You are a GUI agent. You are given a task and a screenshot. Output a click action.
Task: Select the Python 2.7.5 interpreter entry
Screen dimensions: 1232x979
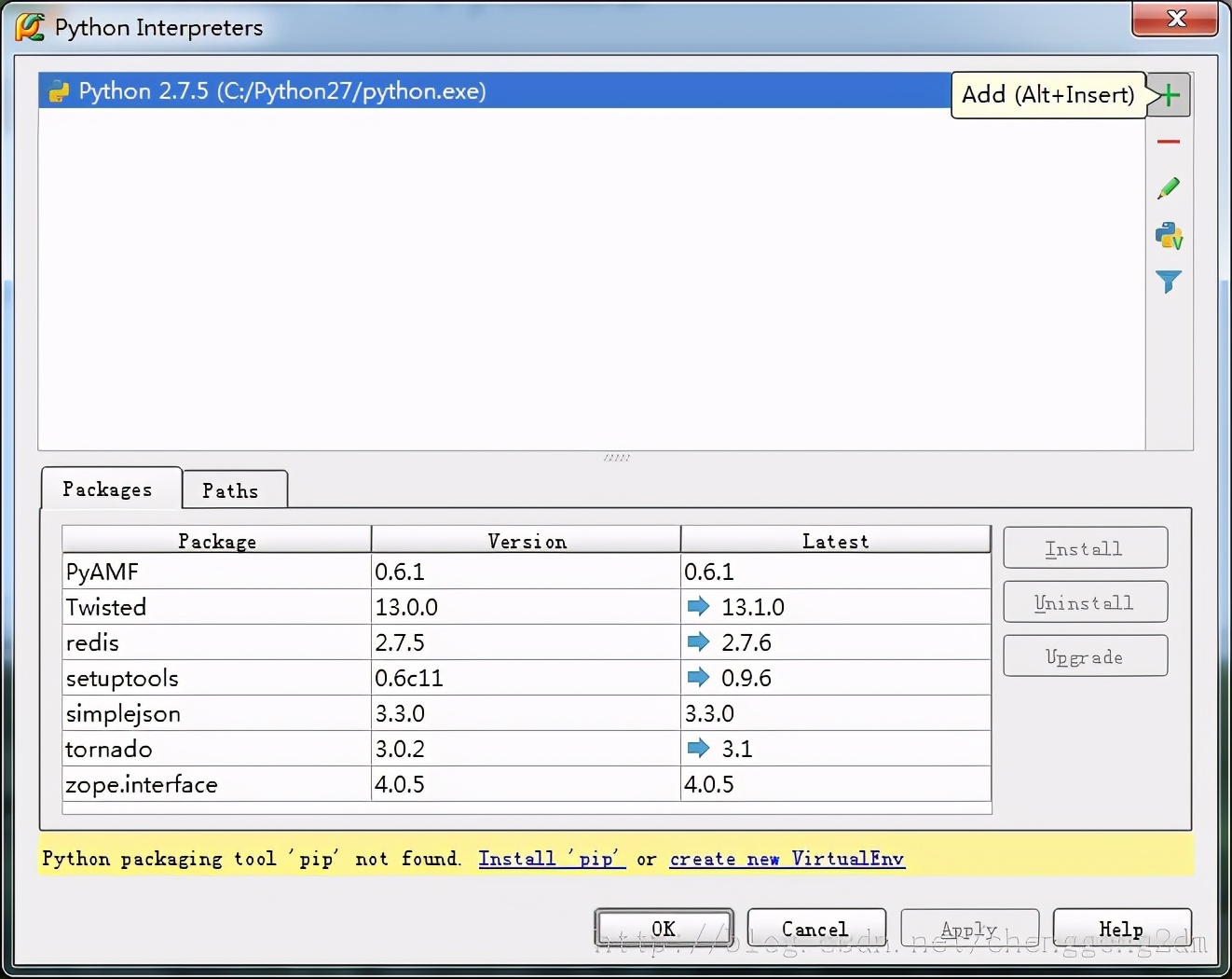click(281, 91)
